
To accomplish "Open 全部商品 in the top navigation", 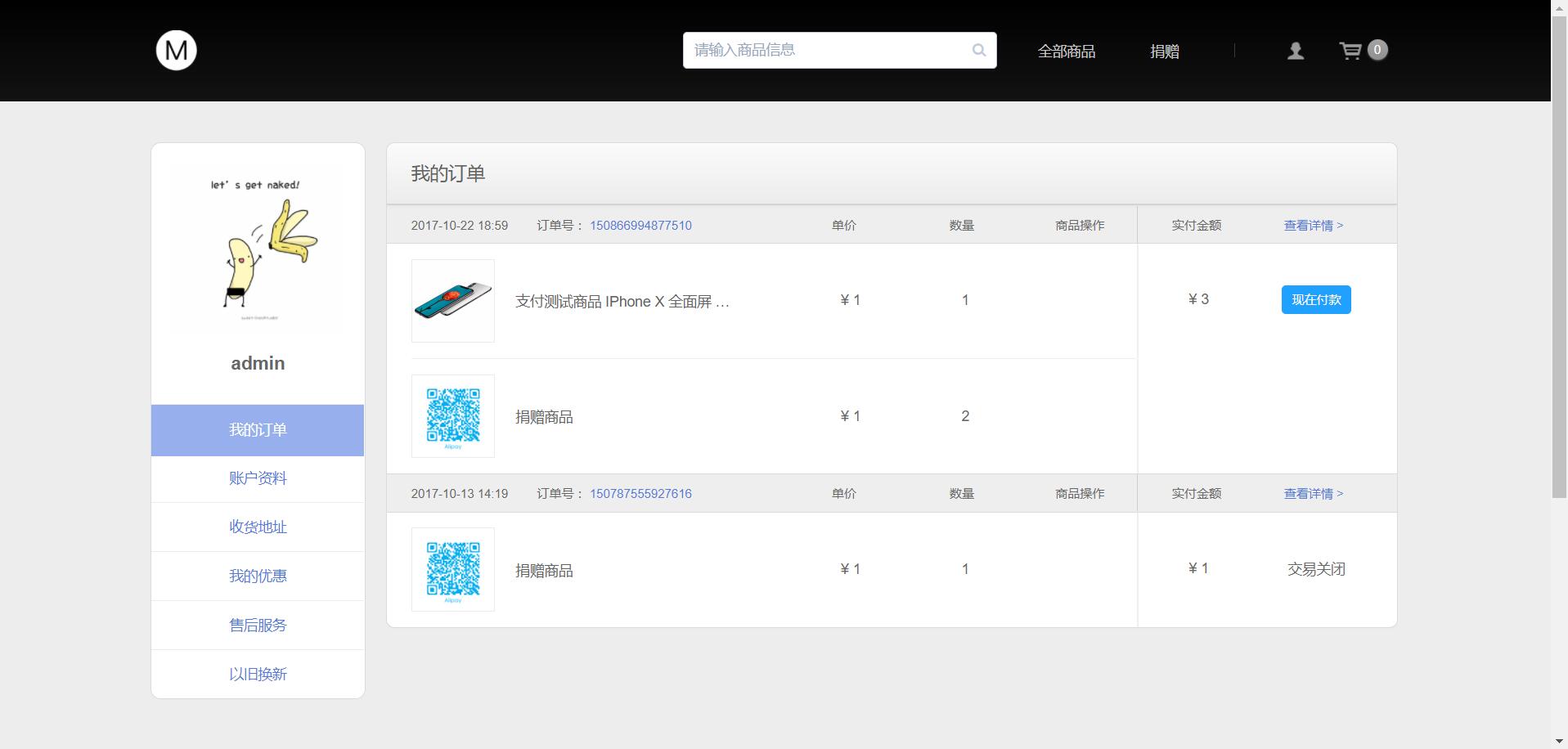I will [x=1066, y=52].
